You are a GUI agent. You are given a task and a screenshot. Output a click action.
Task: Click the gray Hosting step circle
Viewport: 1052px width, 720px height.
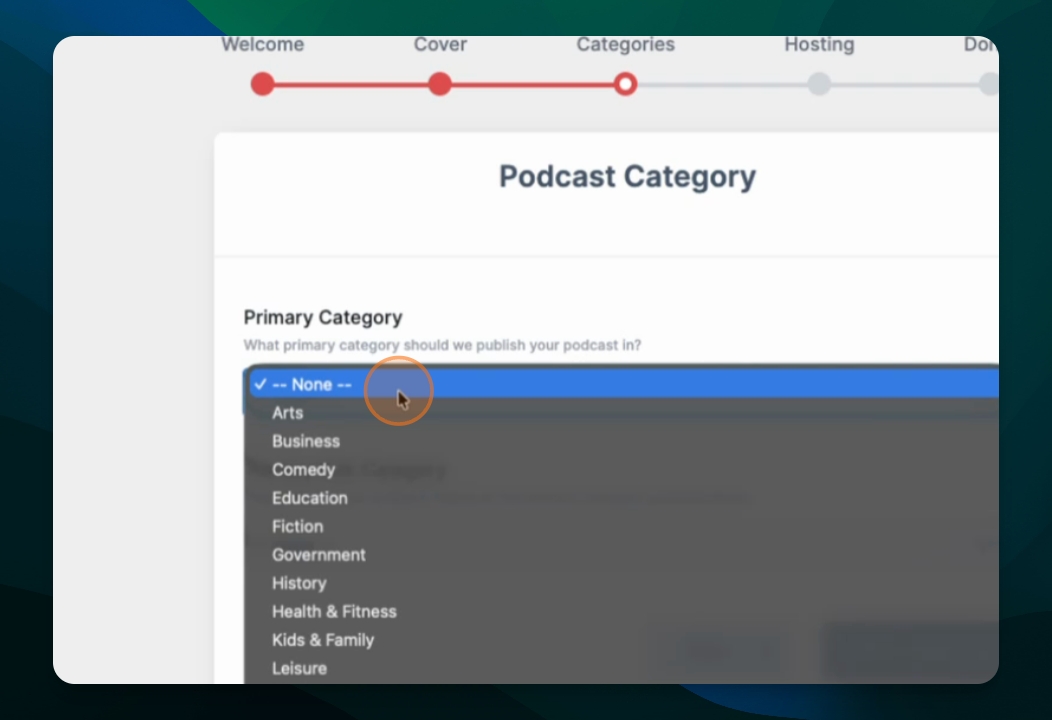pos(819,85)
